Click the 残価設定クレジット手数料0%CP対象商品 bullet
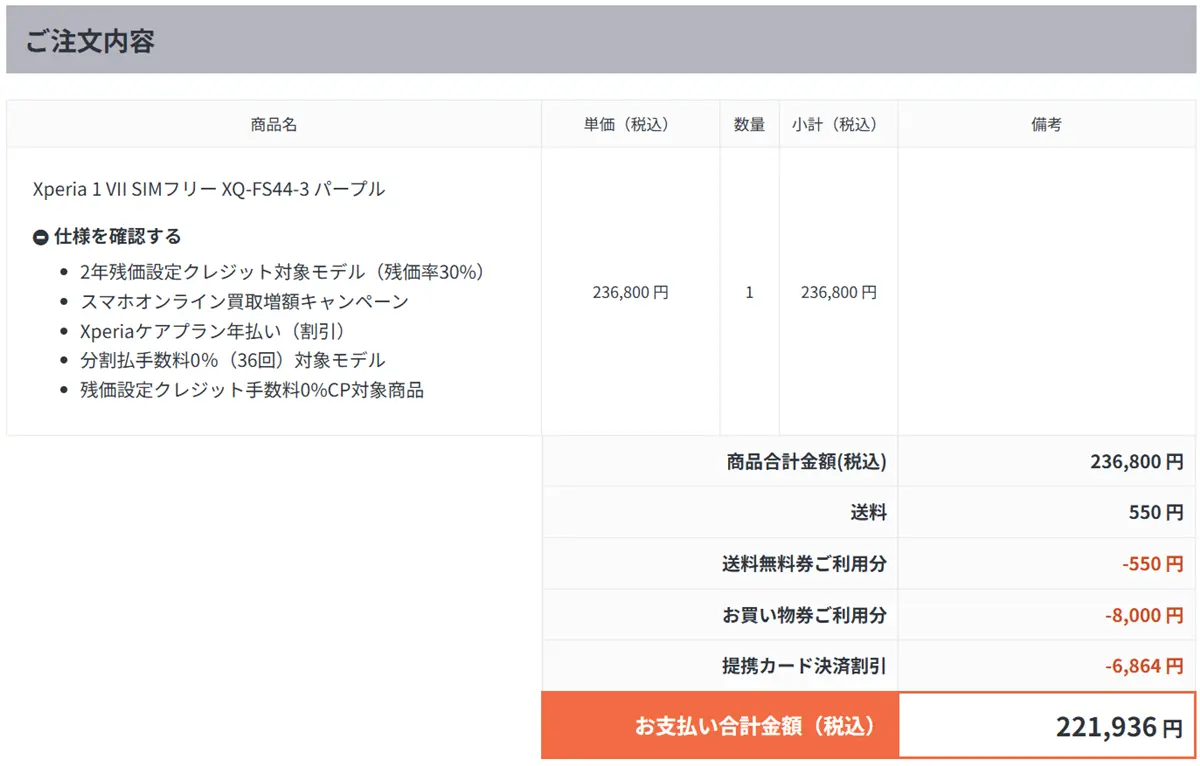Image resolution: width=1200 pixels, height=766 pixels. click(x=252, y=390)
